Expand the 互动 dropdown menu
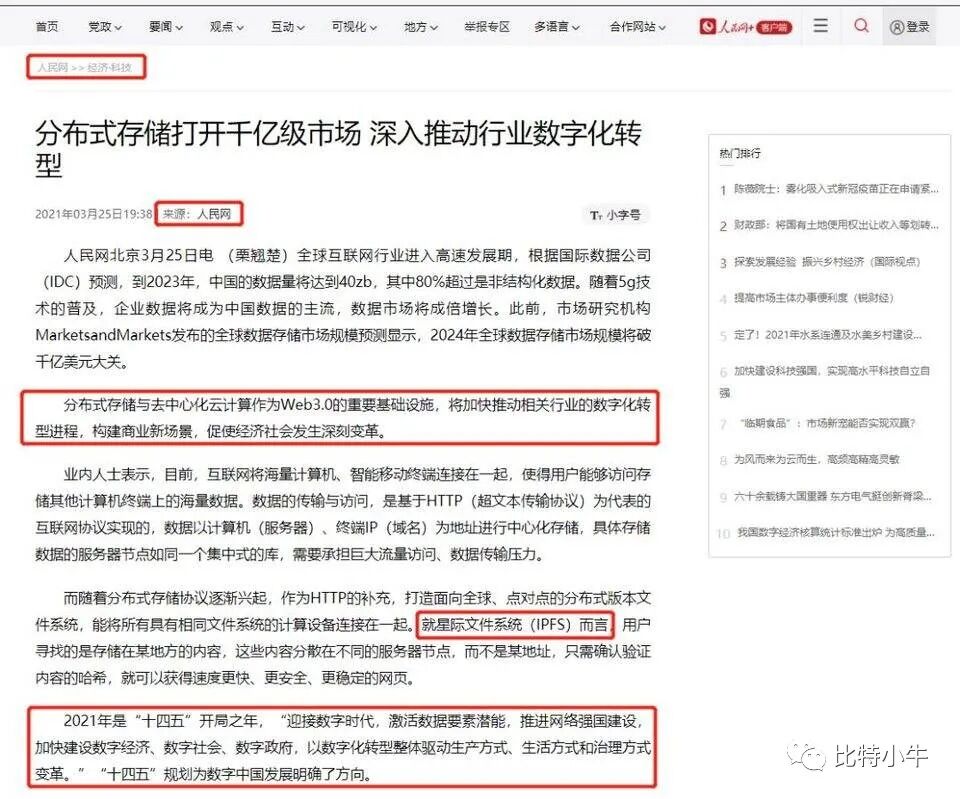Screen dimensions: 960x799 click(x=288, y=26)
